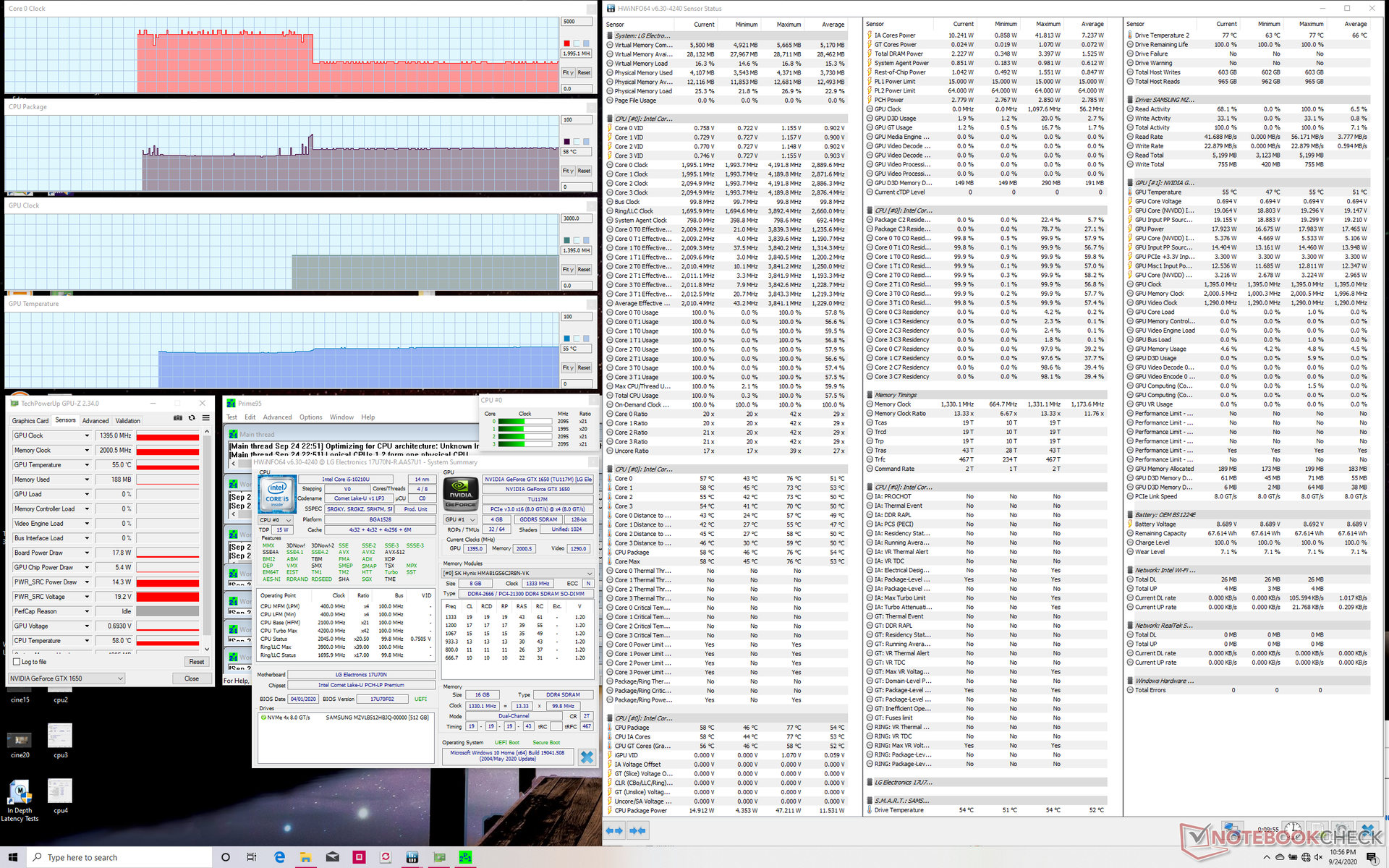Click the green Prime95 taskbar icon
This screenshot has height=868, width=1389.
tap(465, 857)
